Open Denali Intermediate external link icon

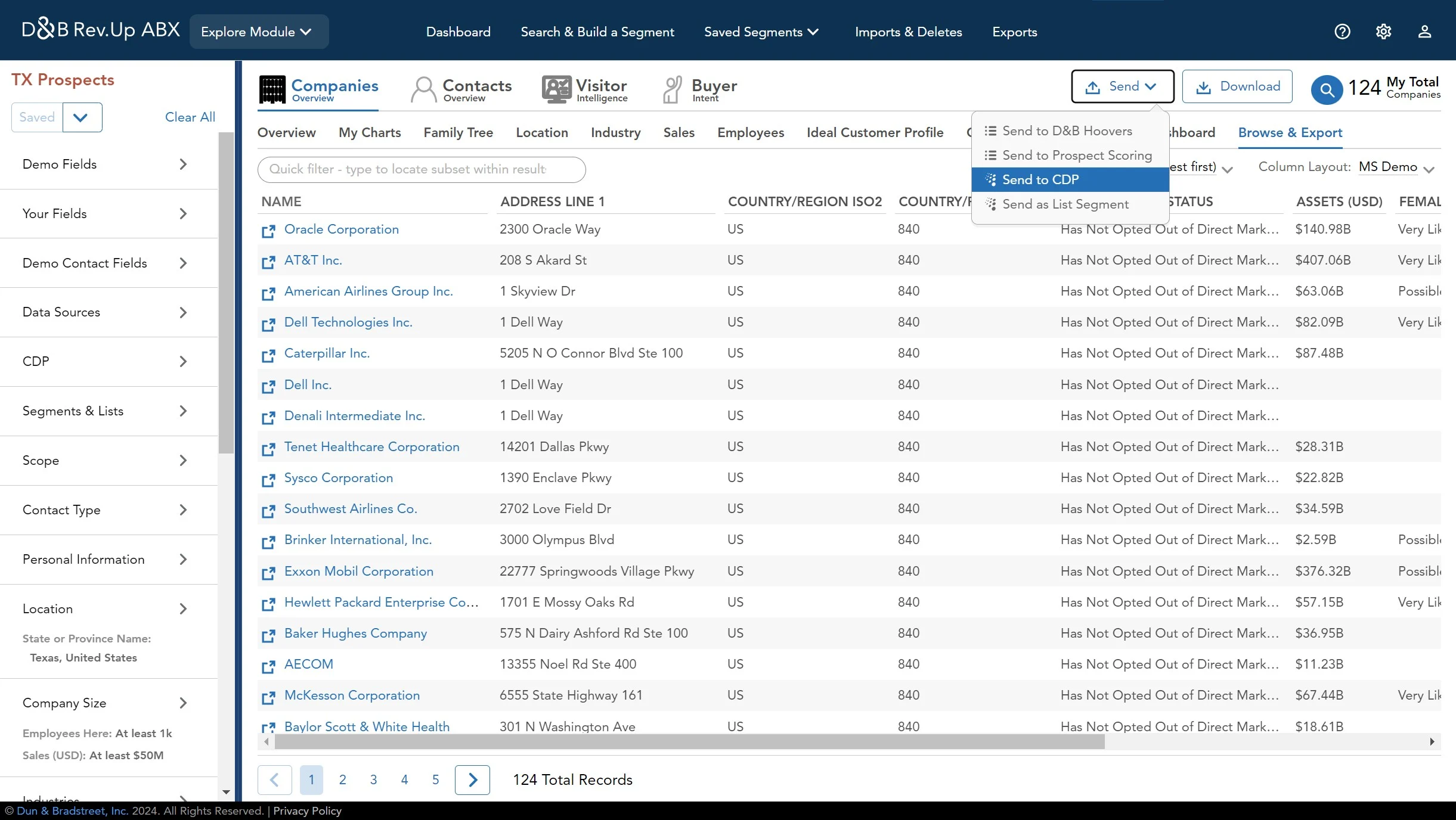point(268,417)
